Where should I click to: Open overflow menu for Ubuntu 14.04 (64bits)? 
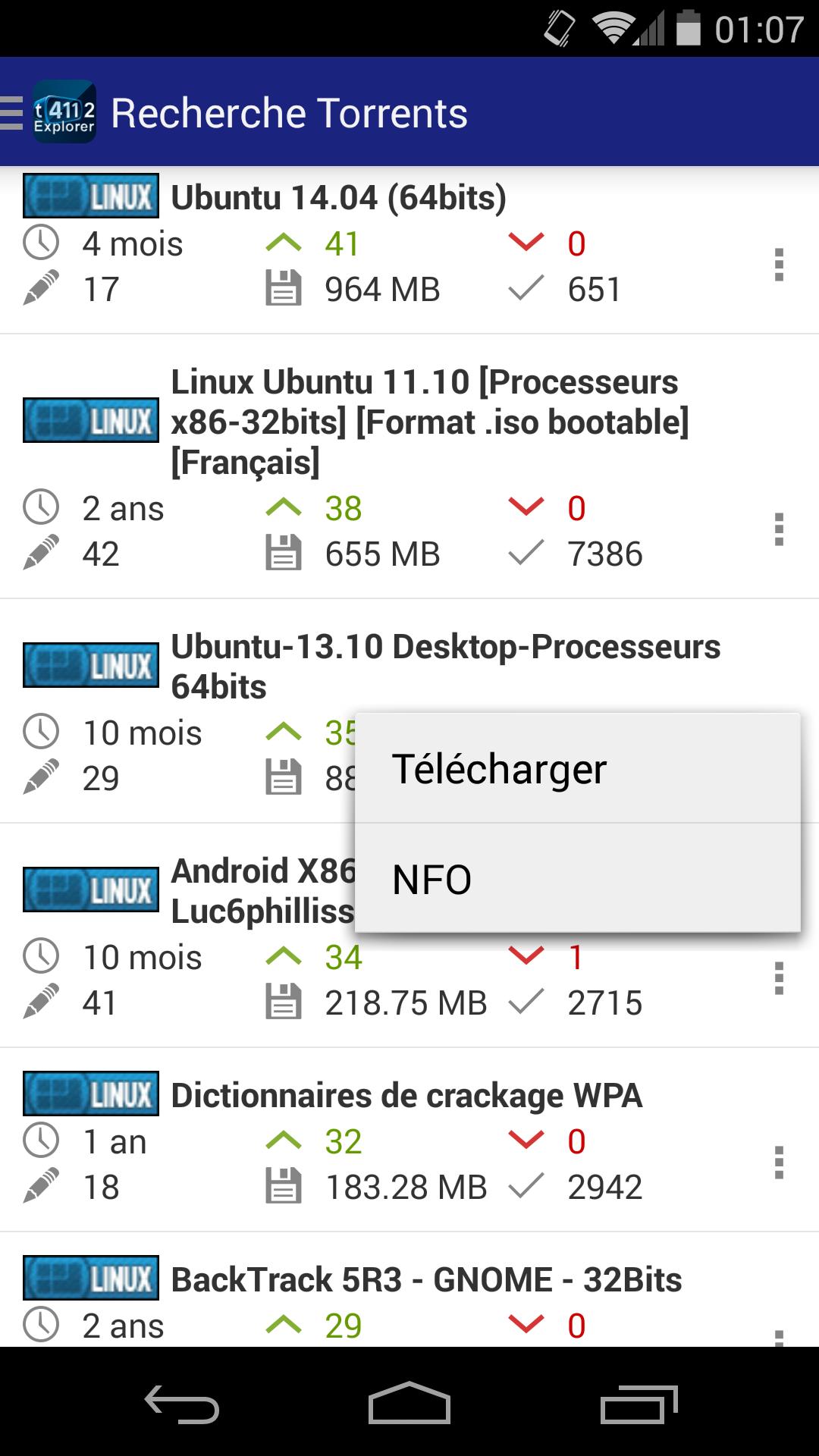[779, 265]
